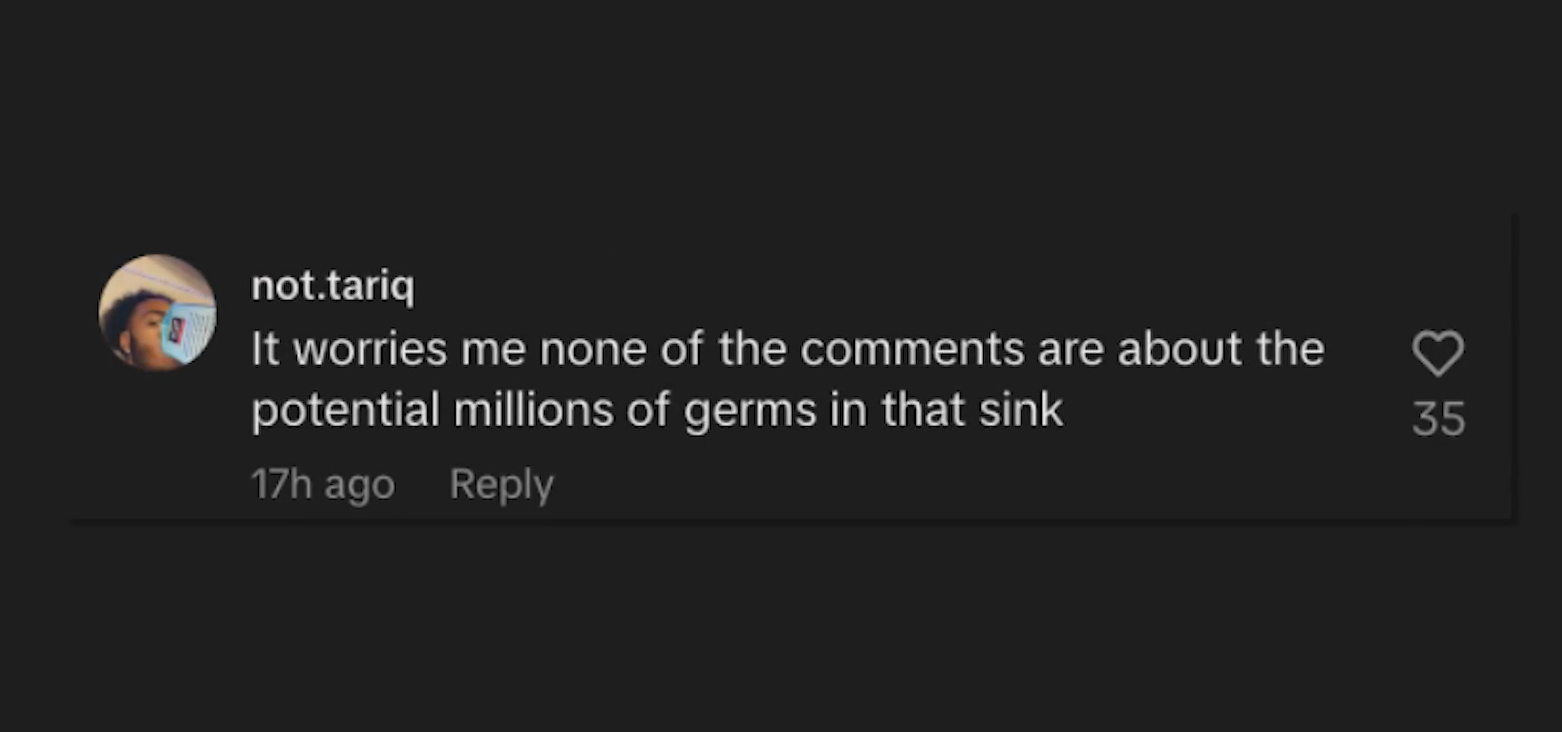Viewport: 1562px width, 732px height.
Task: Click the word "comments" in the text
Action: [x=912, y=349]
